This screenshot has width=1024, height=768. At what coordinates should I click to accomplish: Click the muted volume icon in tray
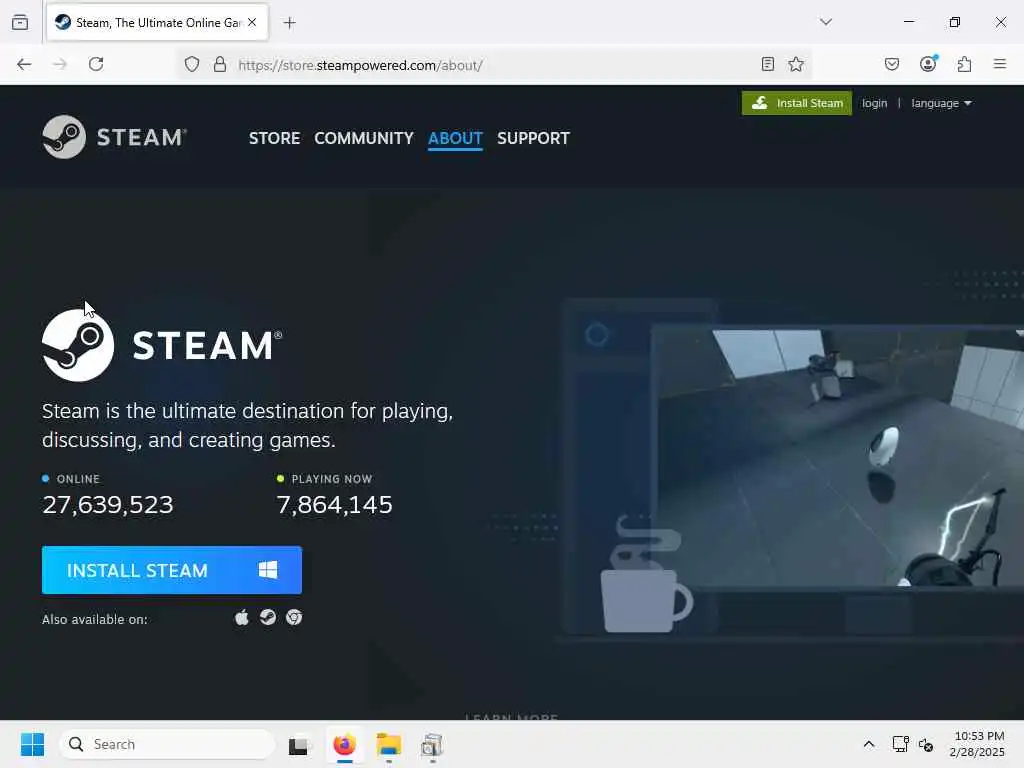click(926, 744)
